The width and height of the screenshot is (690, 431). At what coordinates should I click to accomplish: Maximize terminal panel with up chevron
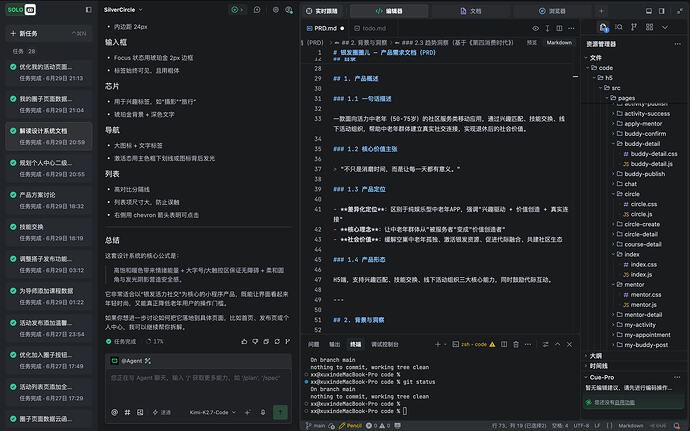(558, 344)
